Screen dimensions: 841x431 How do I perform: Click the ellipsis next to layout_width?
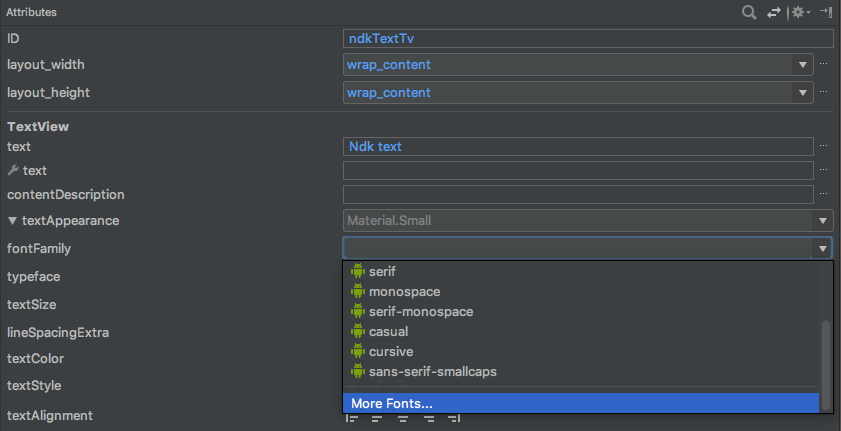[825, 65]
